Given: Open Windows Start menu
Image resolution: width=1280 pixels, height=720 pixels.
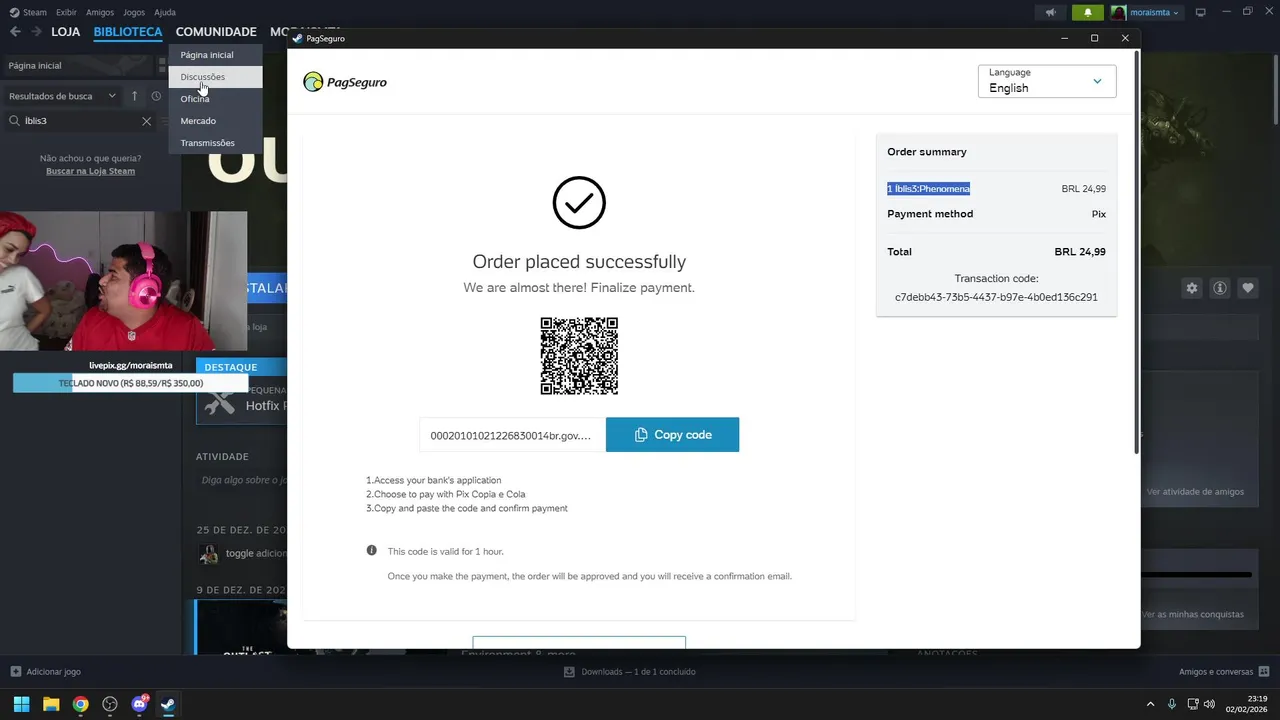Looking at the screenshot, I should tap(21, 704).
